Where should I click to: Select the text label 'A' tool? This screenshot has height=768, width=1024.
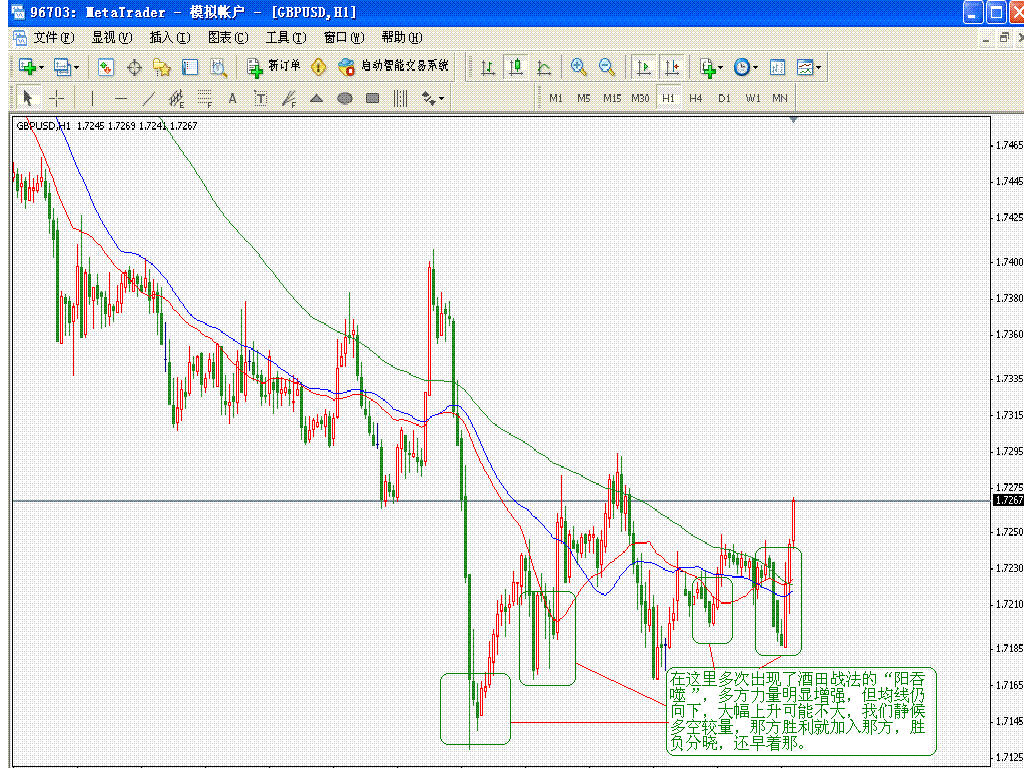(233, 98)
